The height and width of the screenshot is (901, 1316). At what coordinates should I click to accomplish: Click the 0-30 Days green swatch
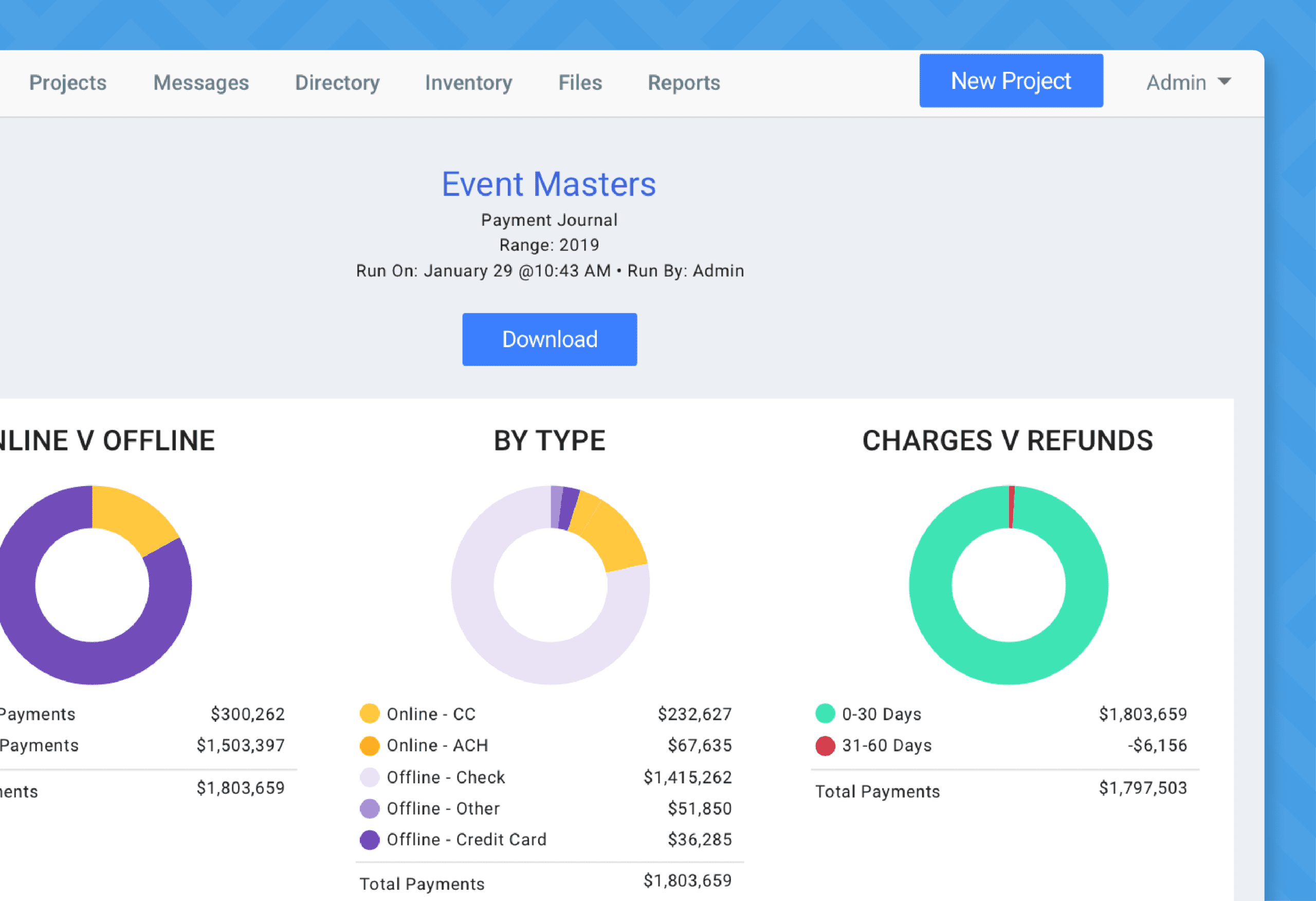click(826, 713)
